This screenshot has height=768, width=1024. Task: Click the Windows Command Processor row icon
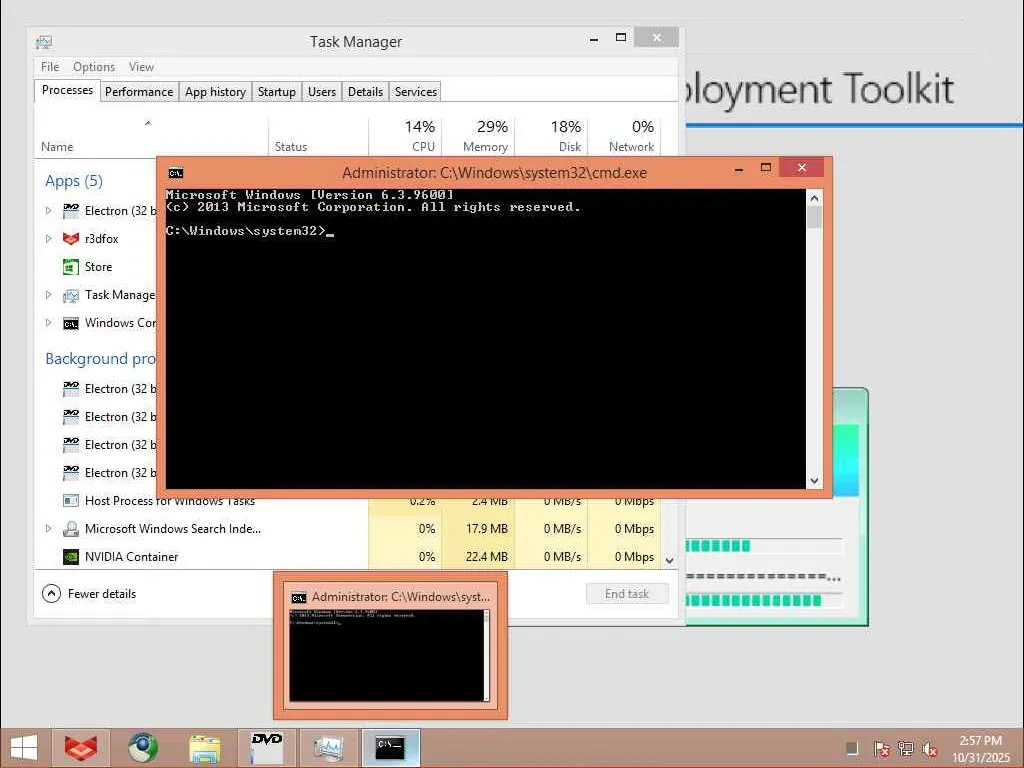click(x=71, y=323)
